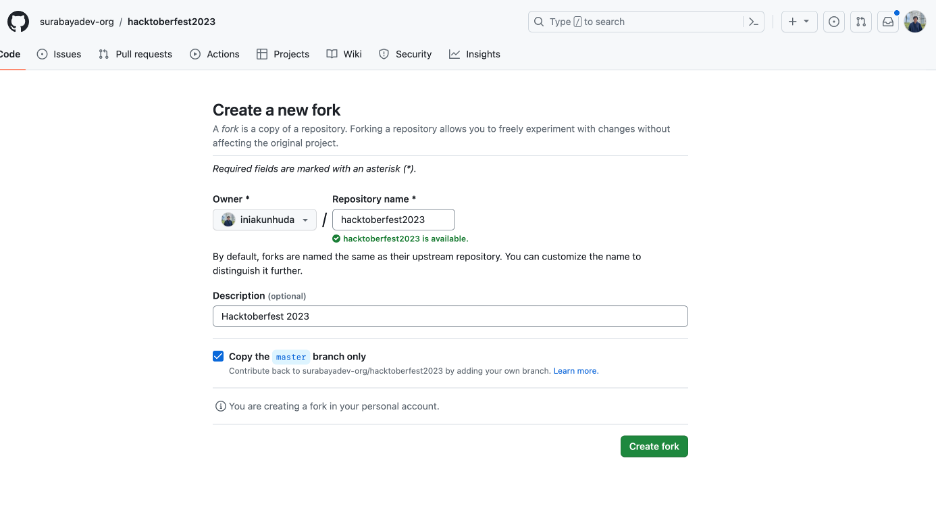
Task: Click the info icon beside personal account note
Action: 220,406
